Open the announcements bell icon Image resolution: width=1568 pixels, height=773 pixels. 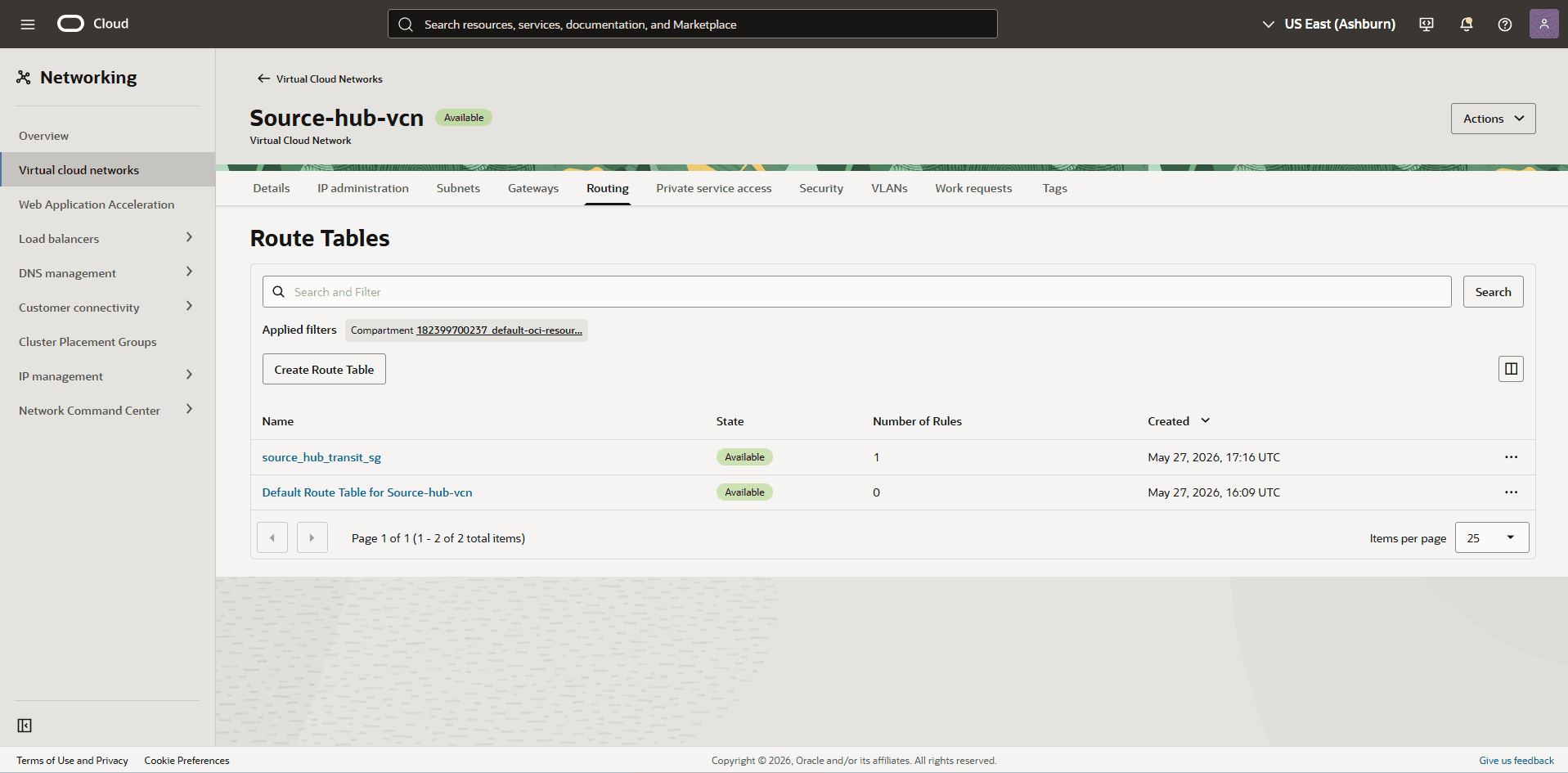pos(1467,25)
